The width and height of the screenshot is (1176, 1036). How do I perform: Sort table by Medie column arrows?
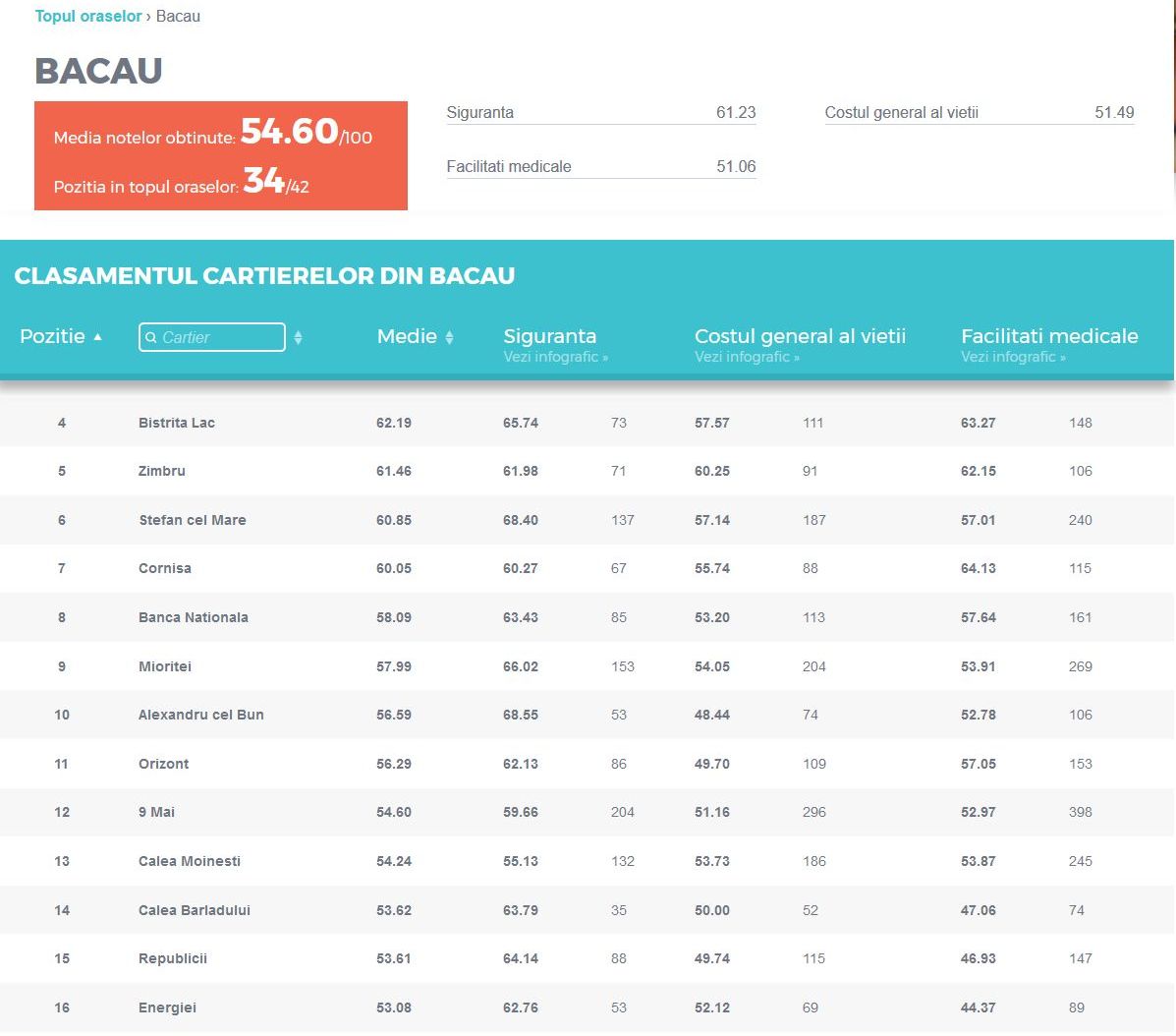click(x=449, y=337)
